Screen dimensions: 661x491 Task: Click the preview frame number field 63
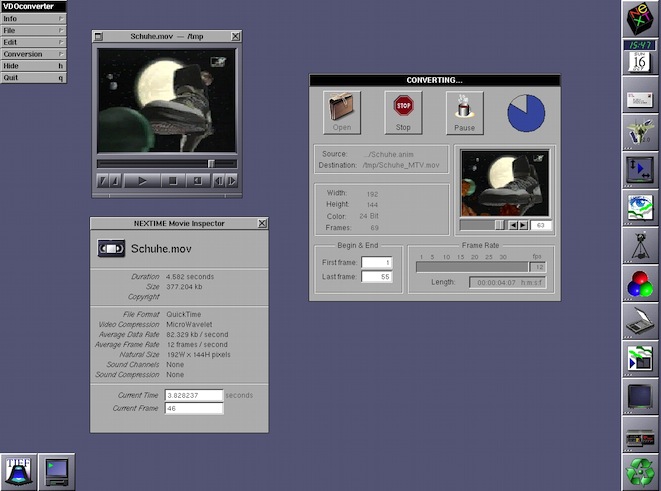[x=540, y=225]
